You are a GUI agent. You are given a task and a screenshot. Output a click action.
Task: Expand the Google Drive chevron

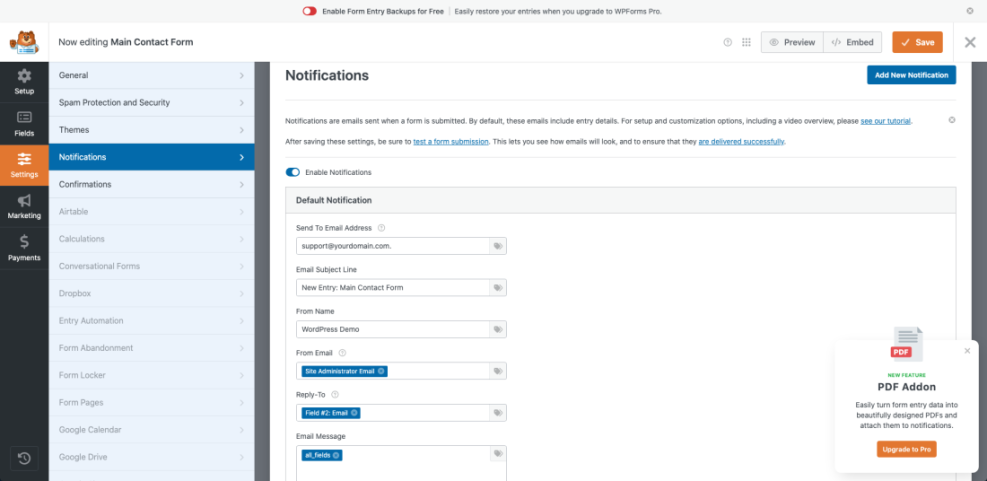coord(242,457)
